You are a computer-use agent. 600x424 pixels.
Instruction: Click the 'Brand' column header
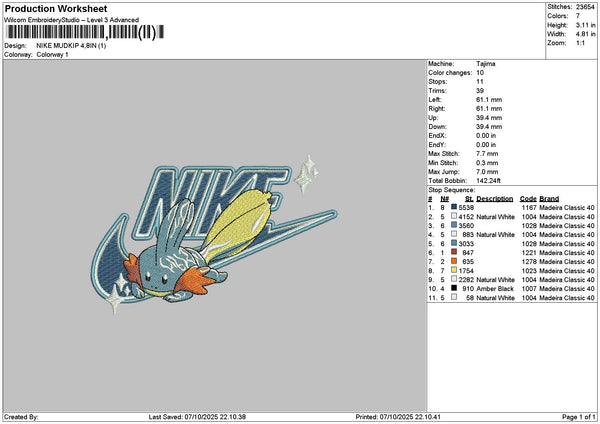[x=549, y=199]
